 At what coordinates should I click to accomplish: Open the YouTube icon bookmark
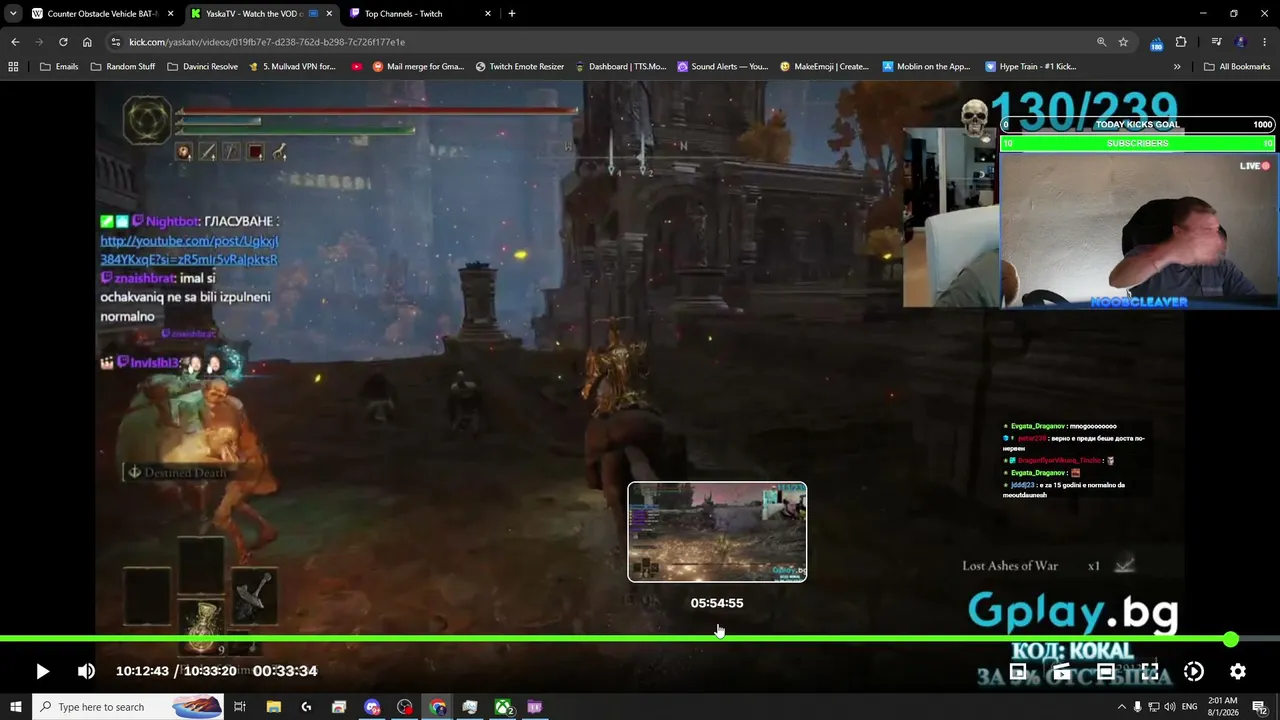pyautogui.click(x=357, y=67)
